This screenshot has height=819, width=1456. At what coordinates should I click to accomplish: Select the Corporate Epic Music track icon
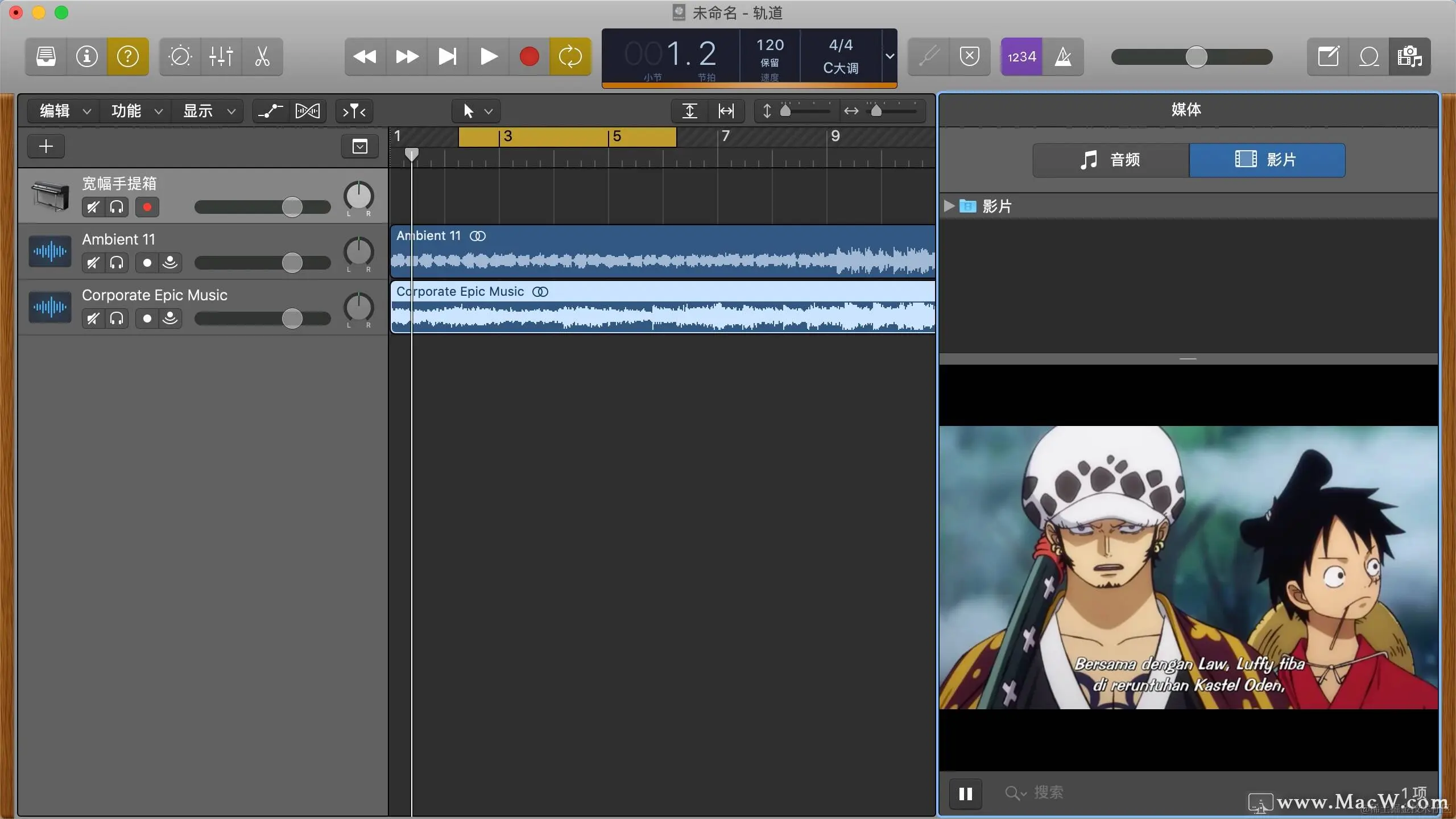[x=50, y=307]
